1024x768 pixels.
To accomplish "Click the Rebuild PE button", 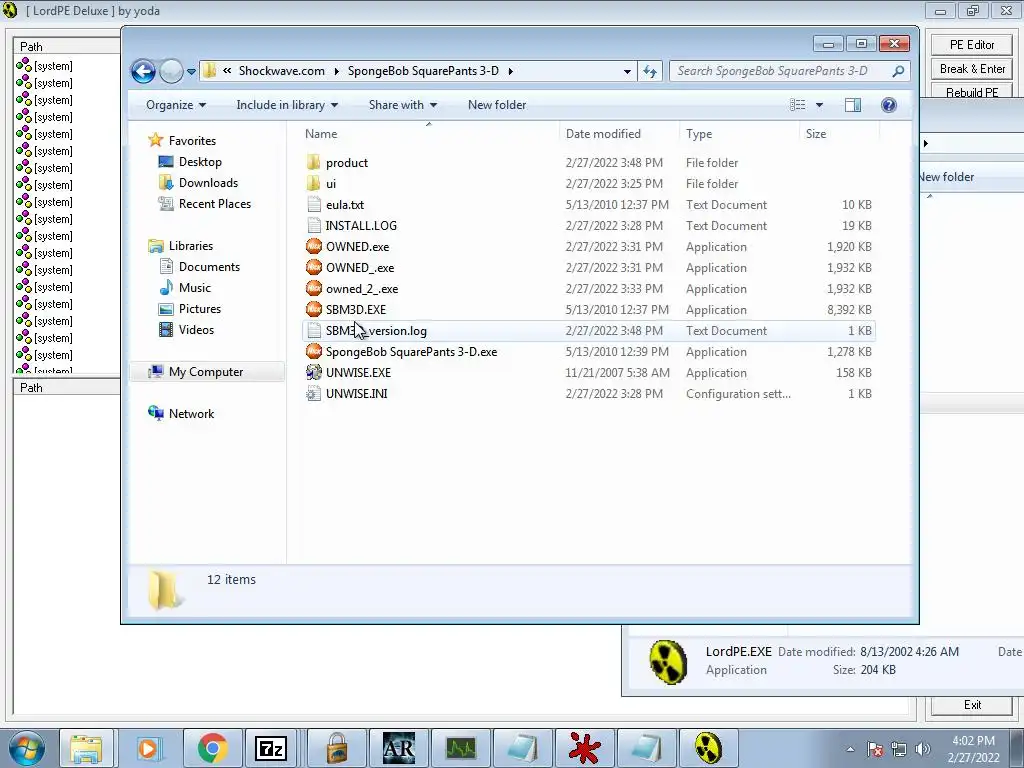I will click(x=972, y=91).
